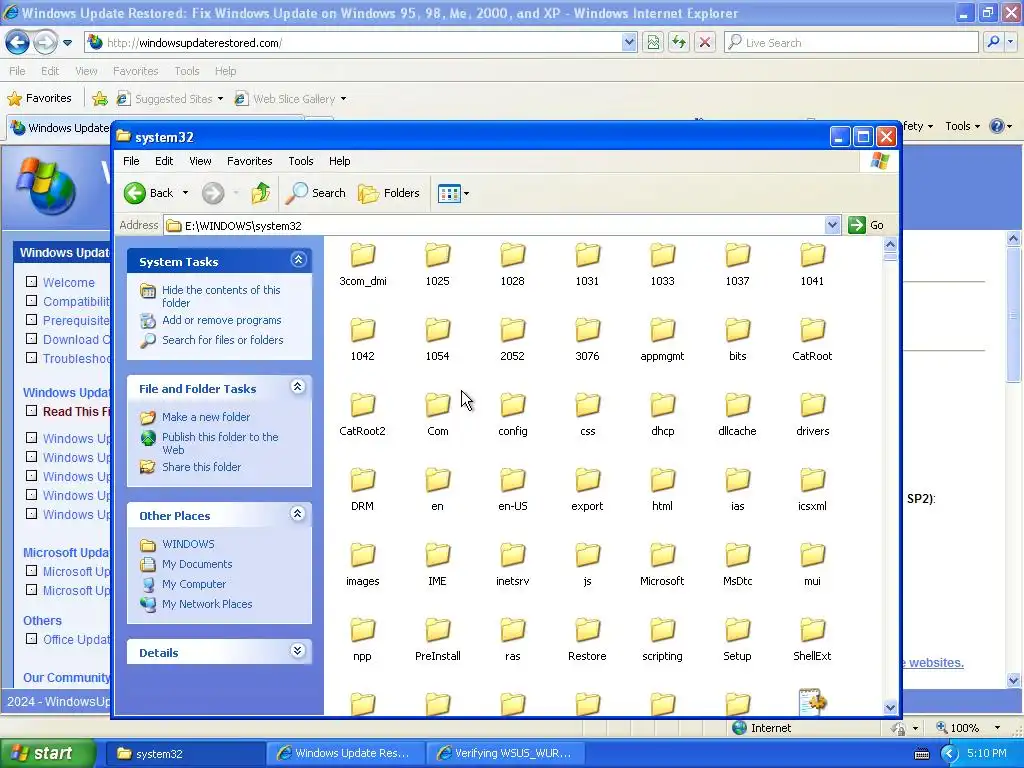Collapse the Other Places panel
1024x768 pixels.
pyautogui.click(x=298, y=514)
